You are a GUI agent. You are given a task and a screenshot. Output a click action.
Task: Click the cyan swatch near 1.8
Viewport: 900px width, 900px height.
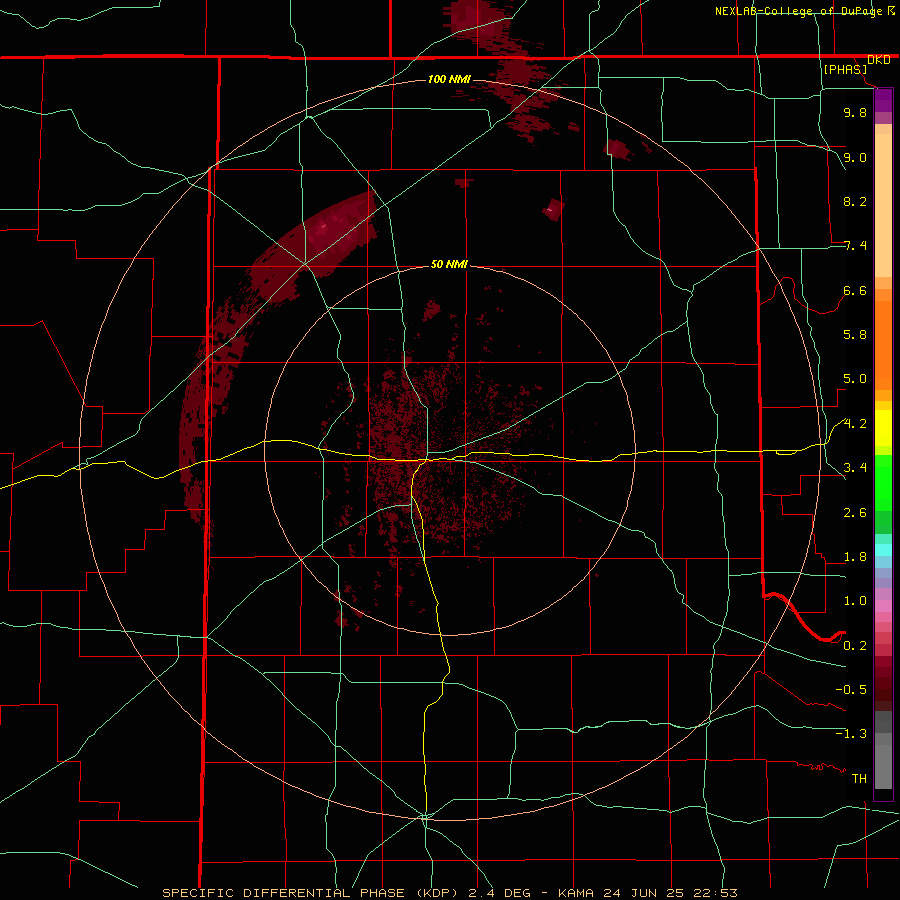(x=883, y=550)
